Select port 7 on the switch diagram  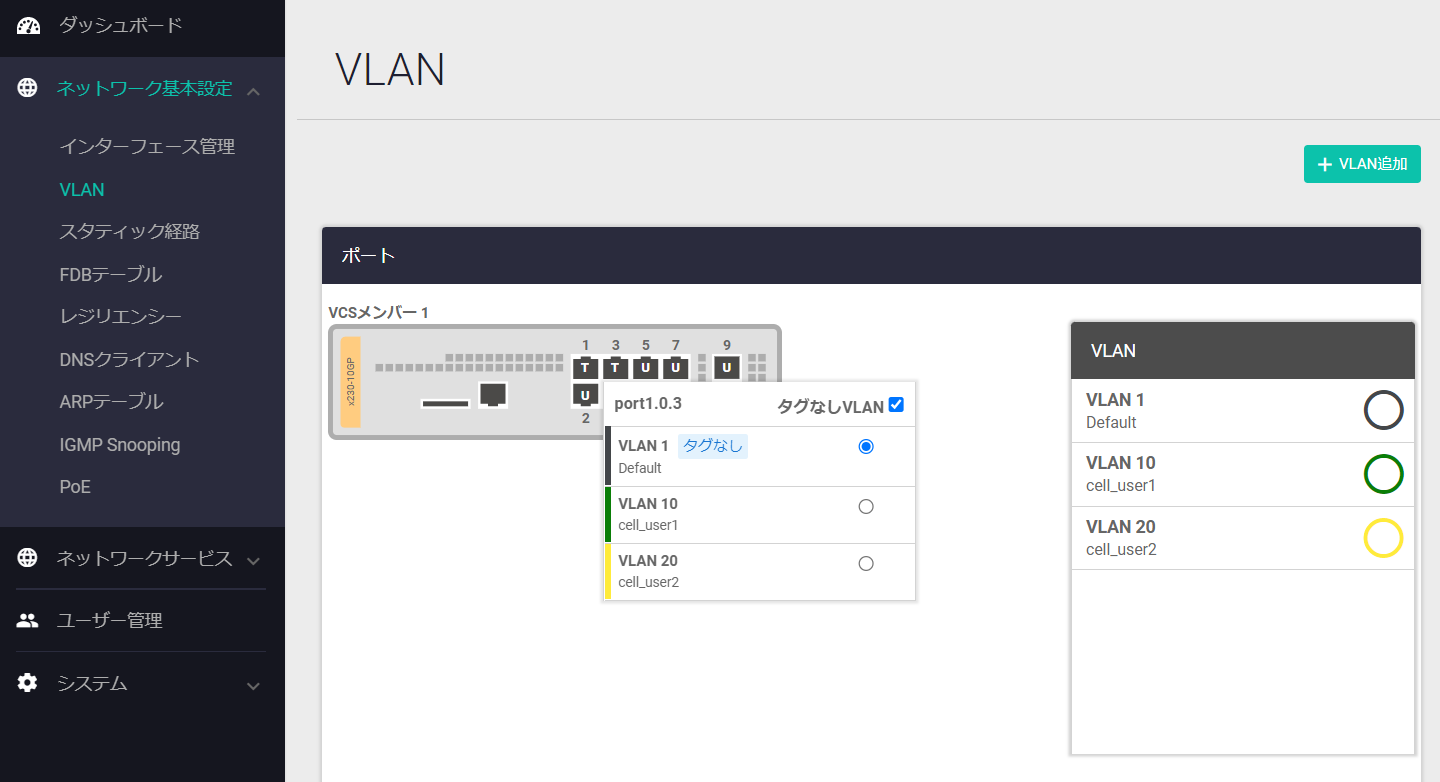(x=675, y=368)
